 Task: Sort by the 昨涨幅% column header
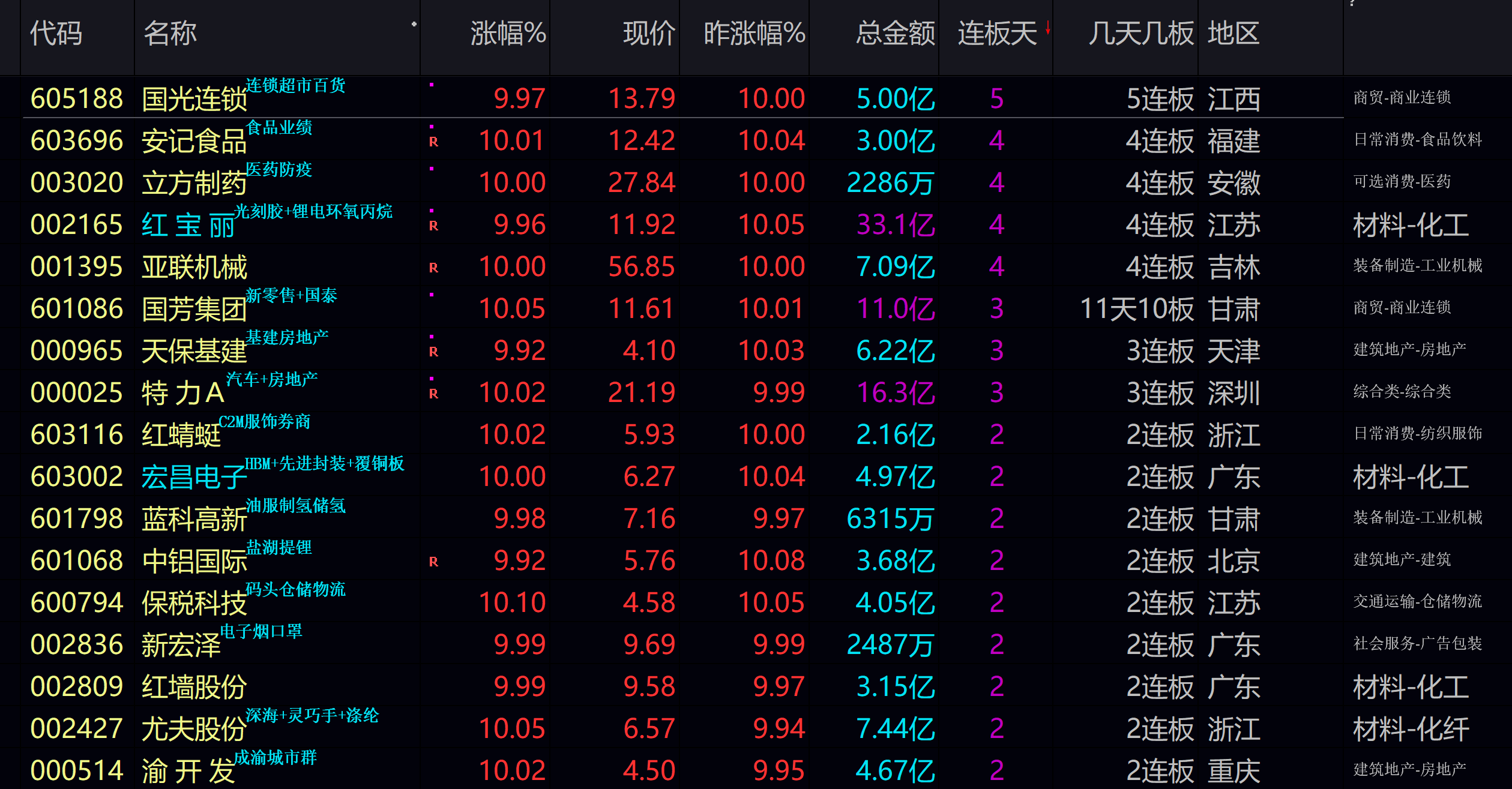tap(754, 33)
